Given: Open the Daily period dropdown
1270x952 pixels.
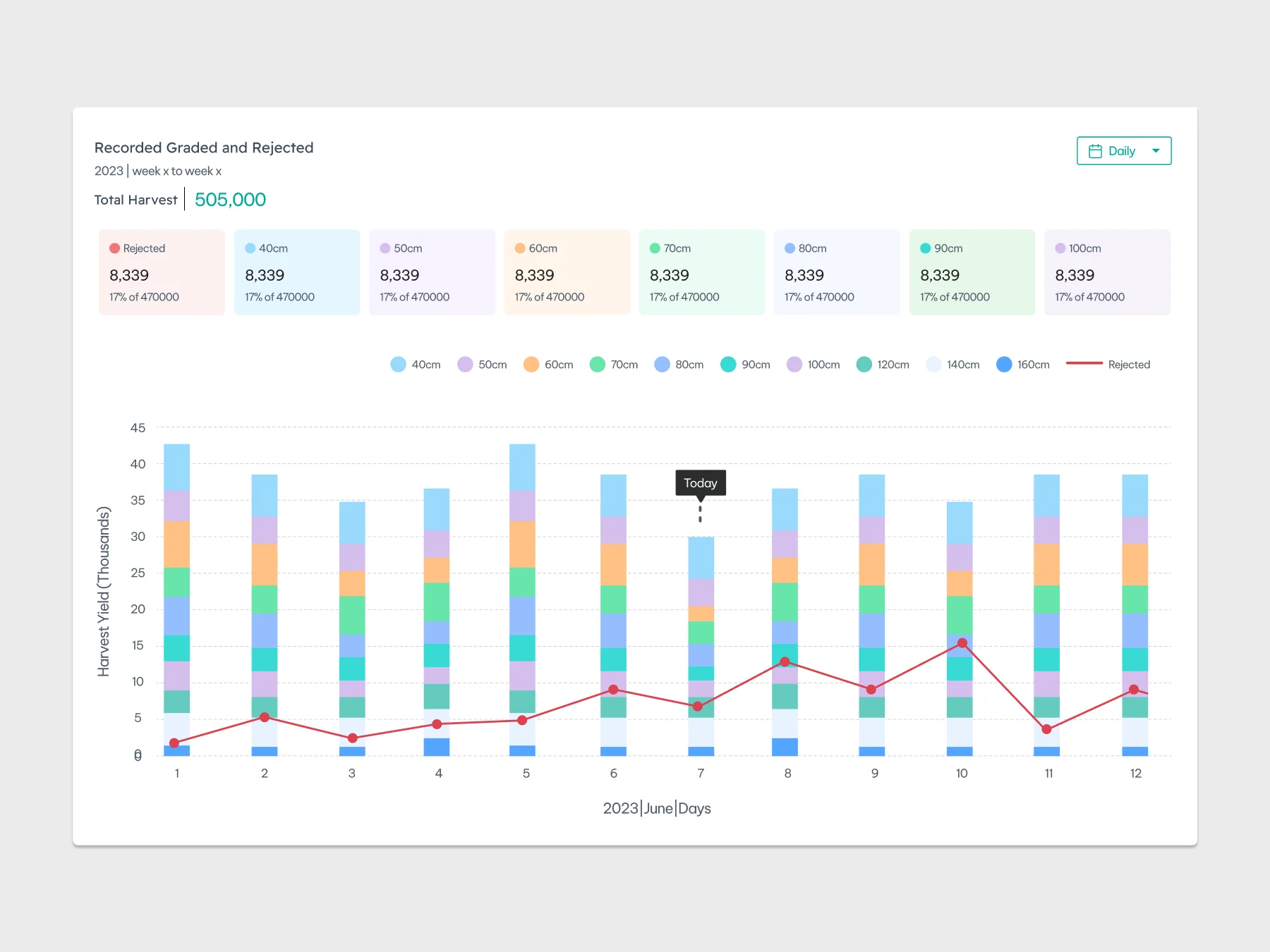Looking at the screenshot, I should tap(1124, 151).
